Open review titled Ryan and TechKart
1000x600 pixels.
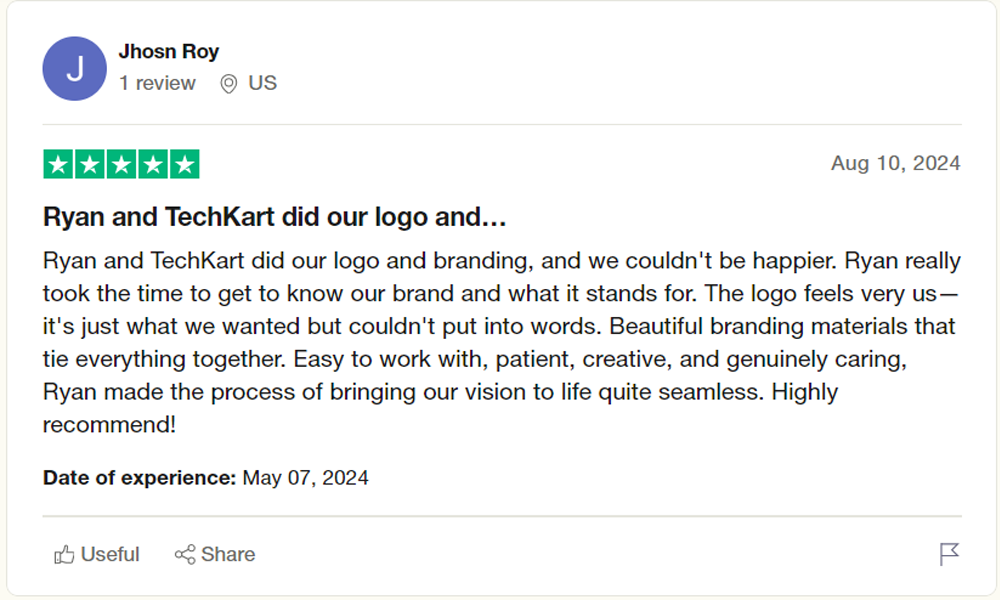coord(274,217)
